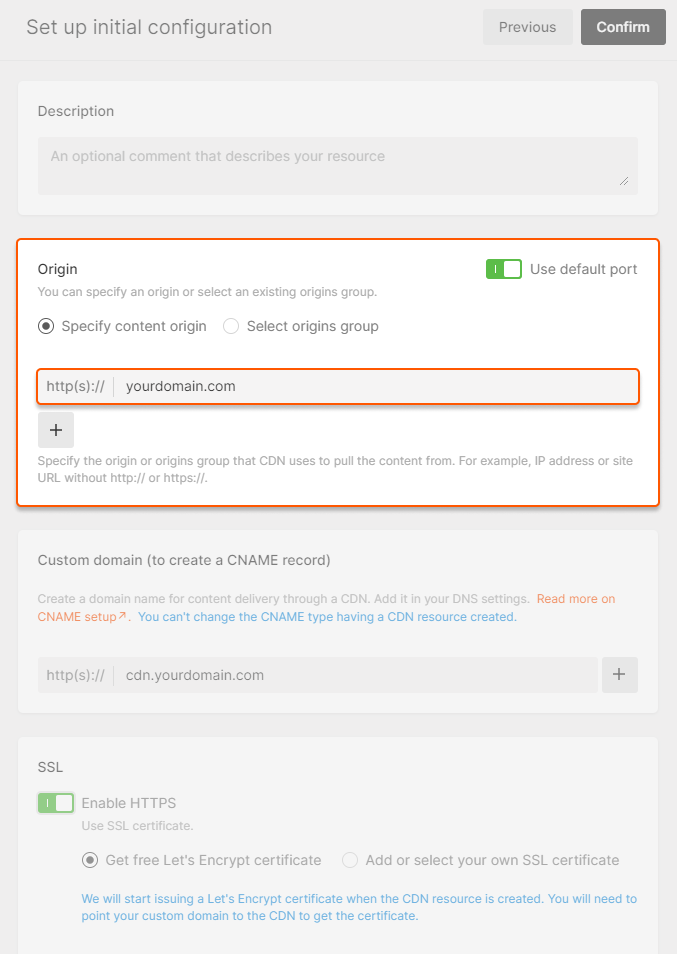Click the plus icon to add another origin

click(x=56, y=429)
